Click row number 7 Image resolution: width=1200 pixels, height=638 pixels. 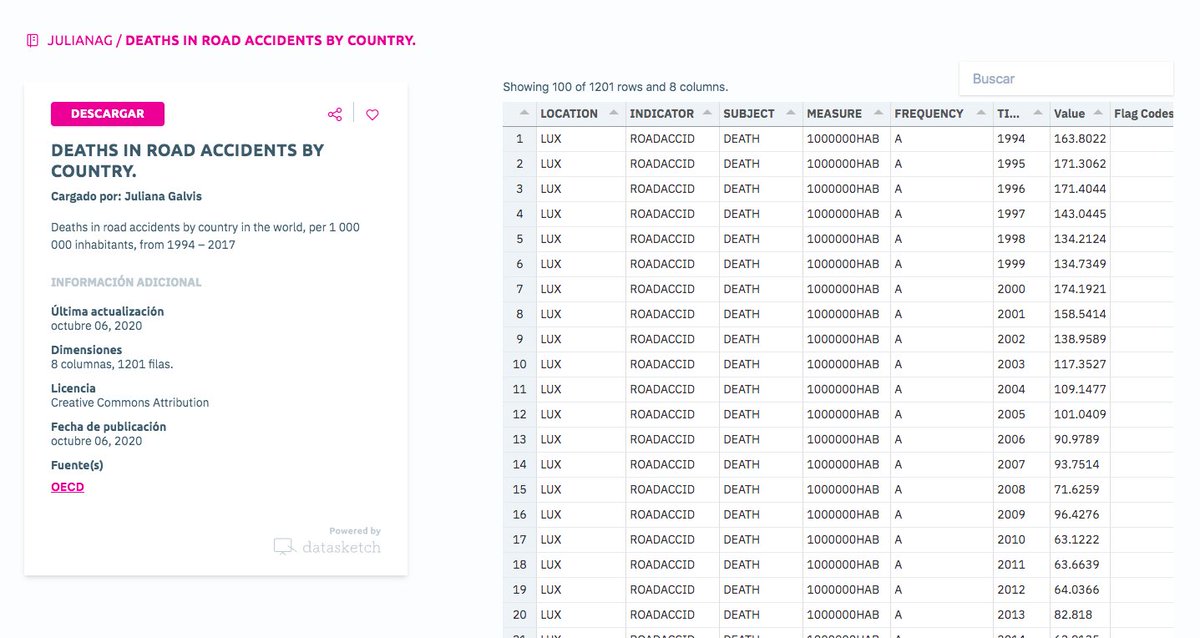tap(519, 289)
